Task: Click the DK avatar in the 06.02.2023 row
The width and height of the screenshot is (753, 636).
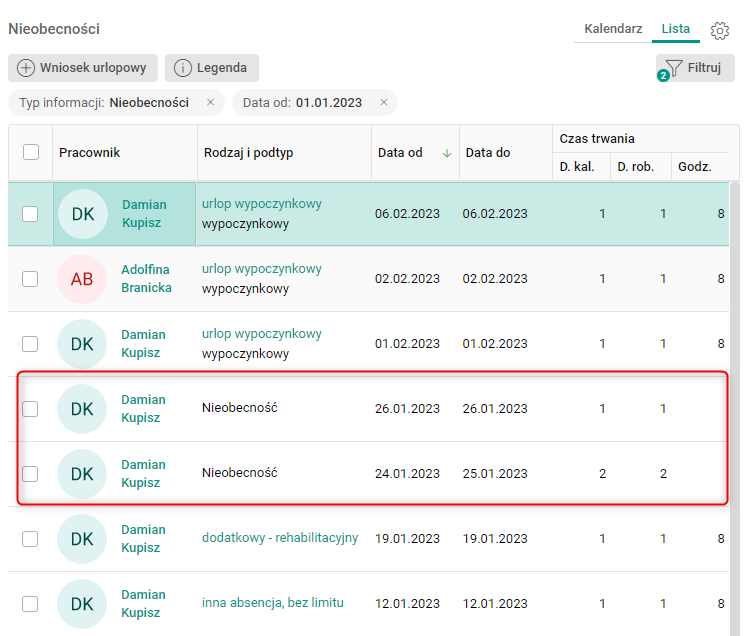Action: click(82, 214)
